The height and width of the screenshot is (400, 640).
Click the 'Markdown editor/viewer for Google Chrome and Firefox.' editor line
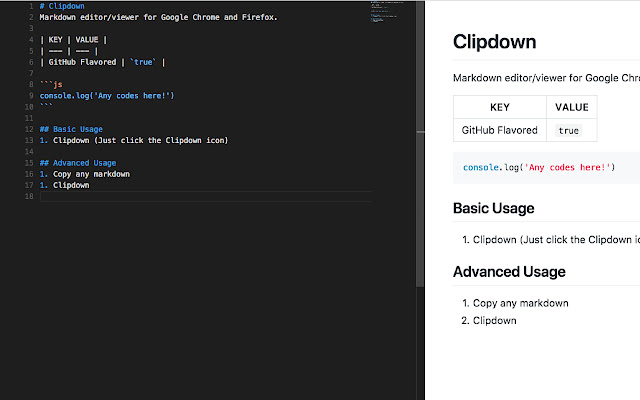[158, 17]
